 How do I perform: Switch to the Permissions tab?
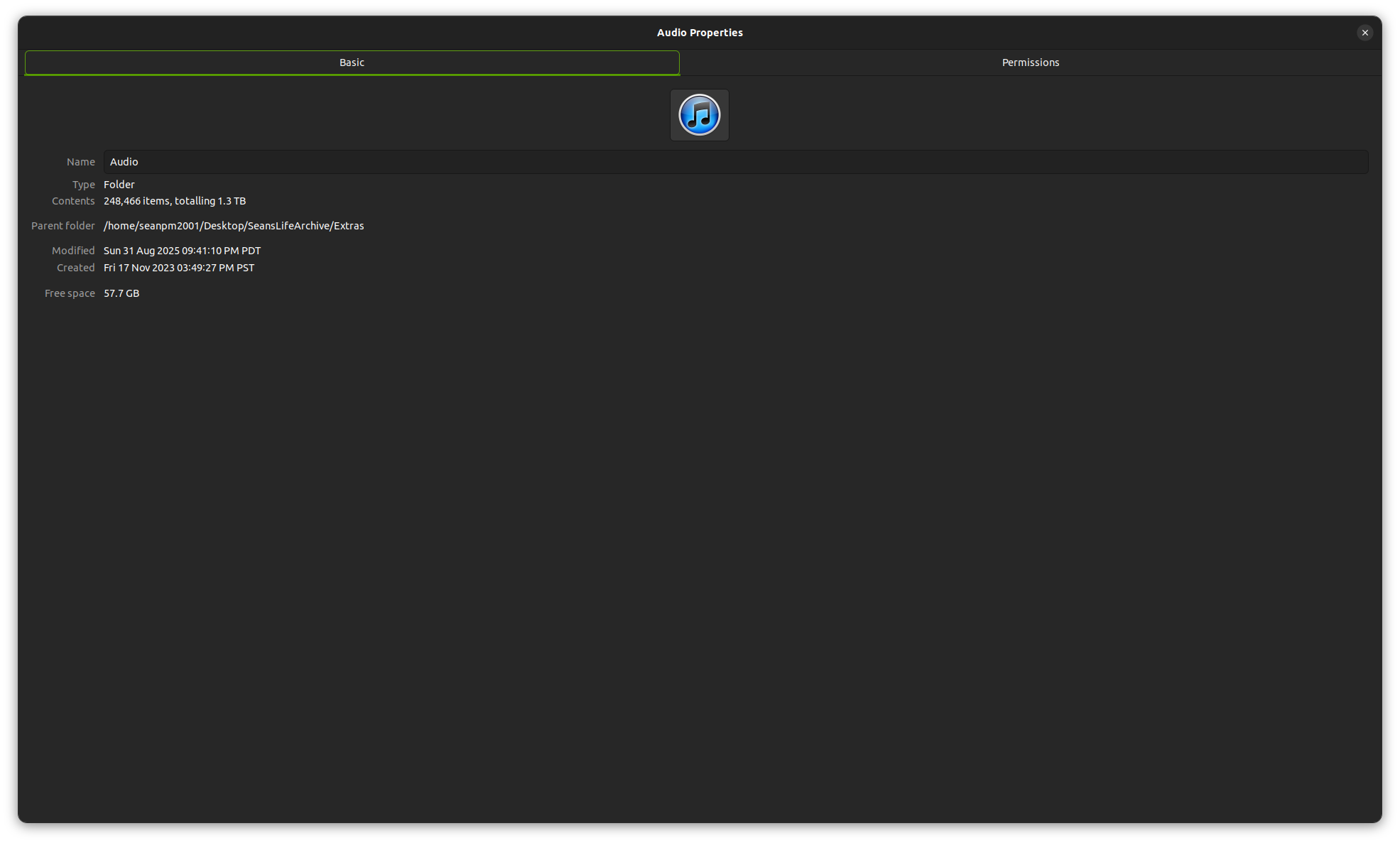1030,62
